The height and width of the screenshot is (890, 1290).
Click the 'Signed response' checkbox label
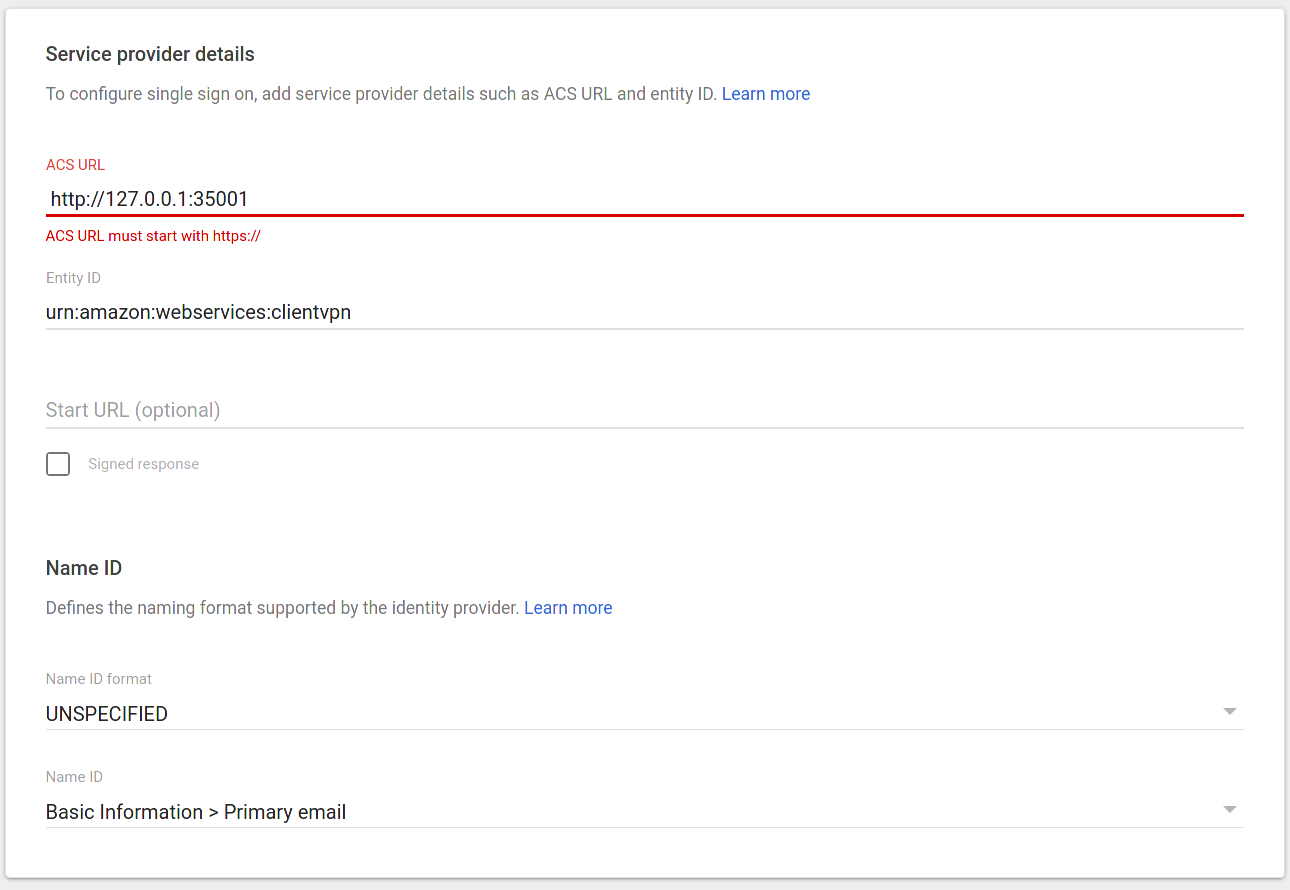tap(143, 464)
